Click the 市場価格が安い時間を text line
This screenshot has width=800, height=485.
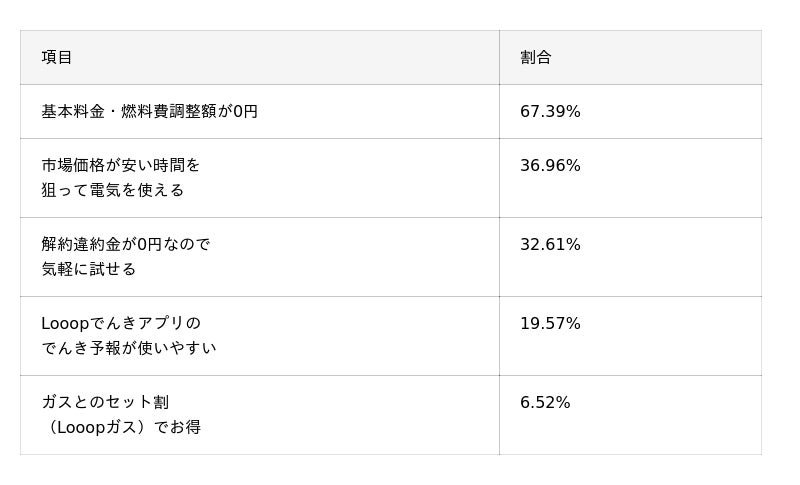pyautogui.click(x=120, y=165)
